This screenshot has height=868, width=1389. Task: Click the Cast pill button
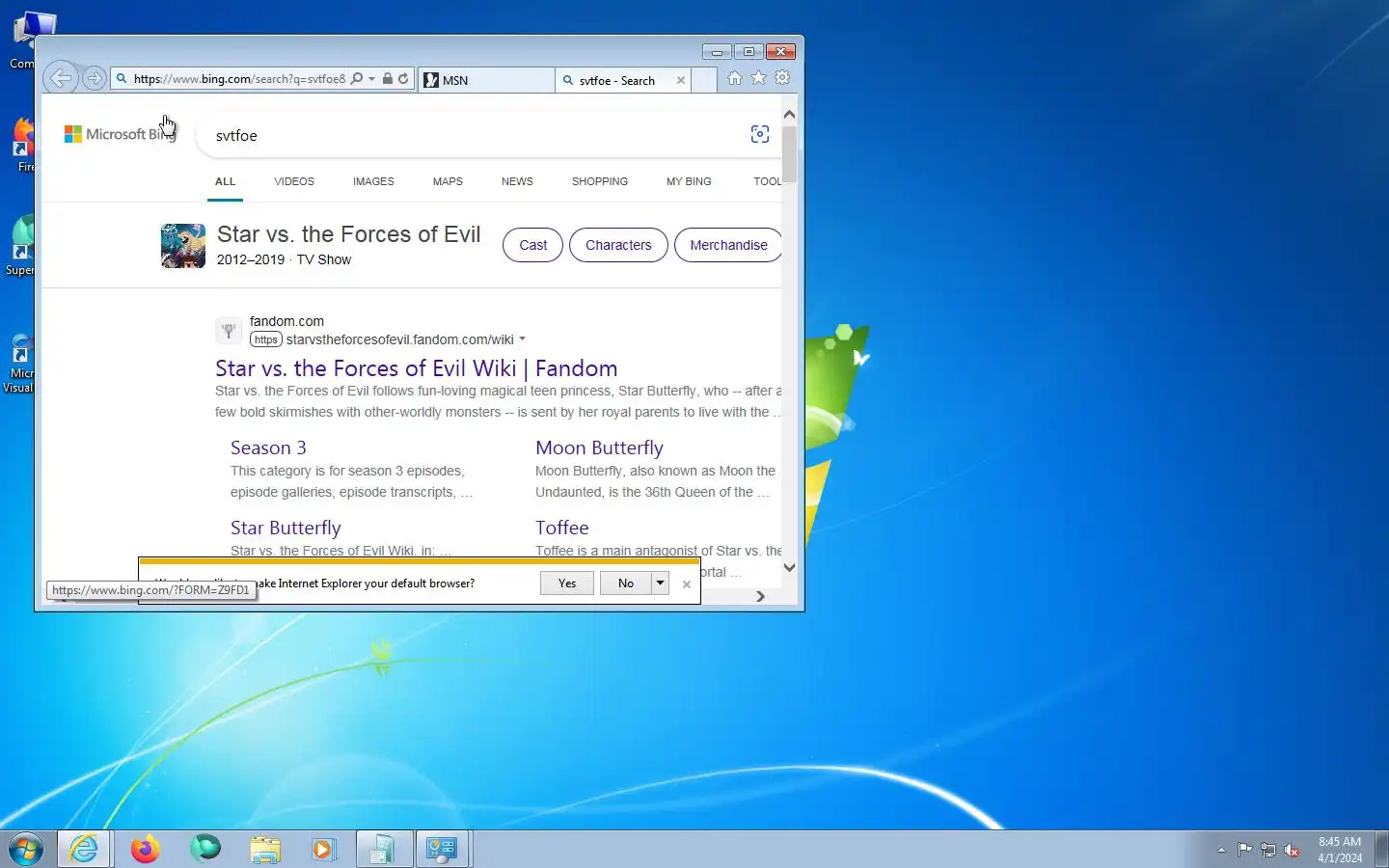[532, 245]
